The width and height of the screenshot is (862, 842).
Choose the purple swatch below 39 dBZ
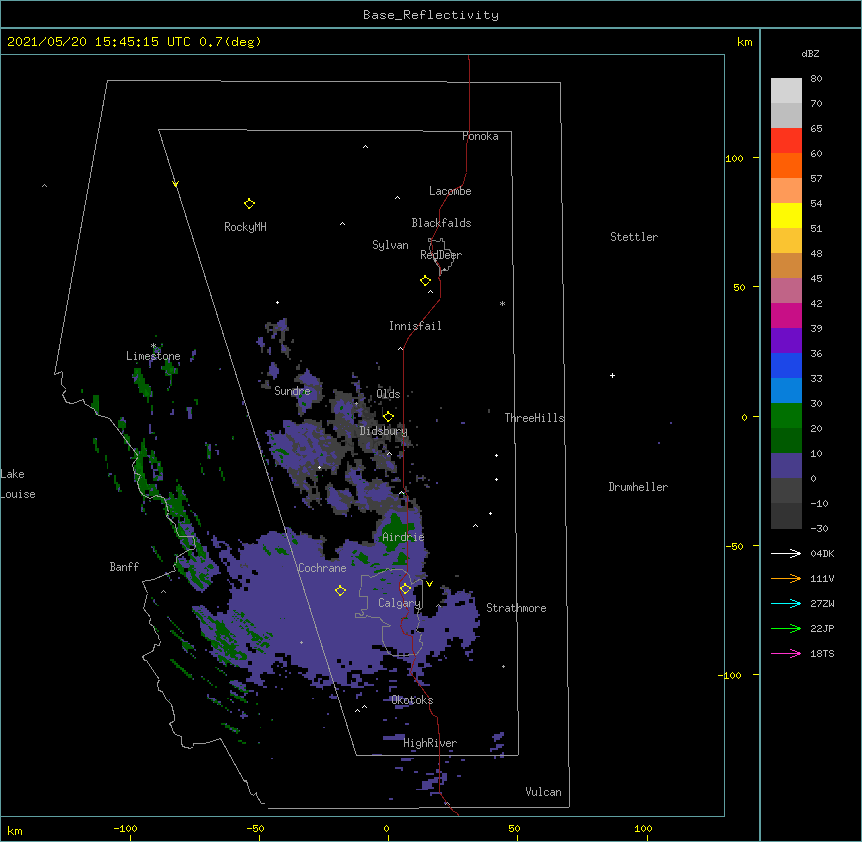(786, 341)
